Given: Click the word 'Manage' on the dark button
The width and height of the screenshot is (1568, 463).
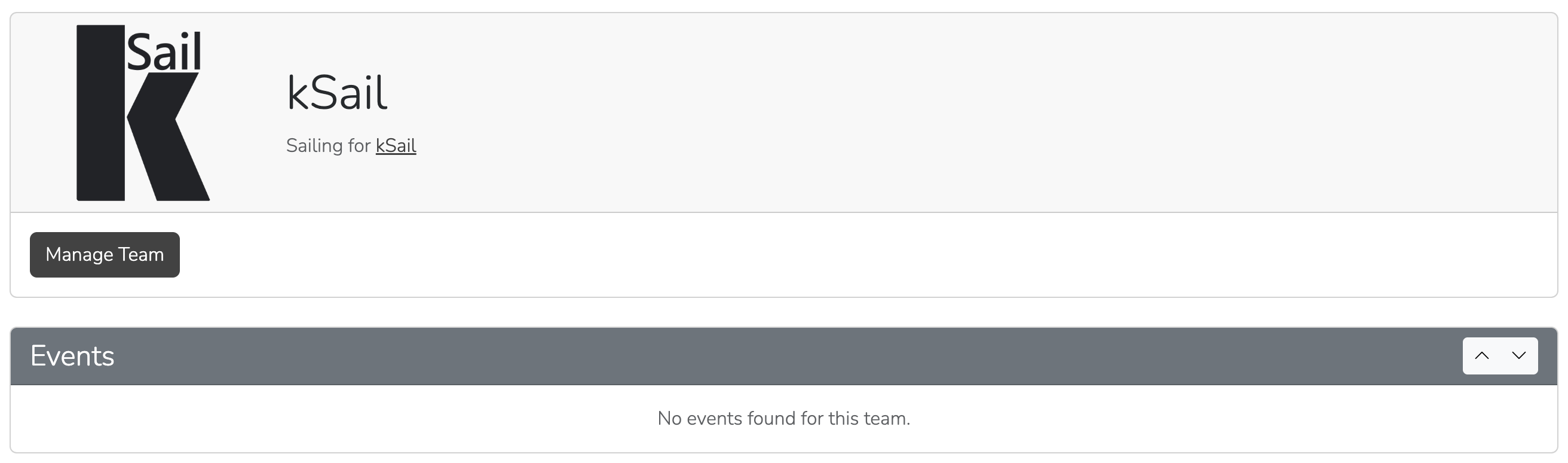Looking at the screenshot, I should coord(79,255).
